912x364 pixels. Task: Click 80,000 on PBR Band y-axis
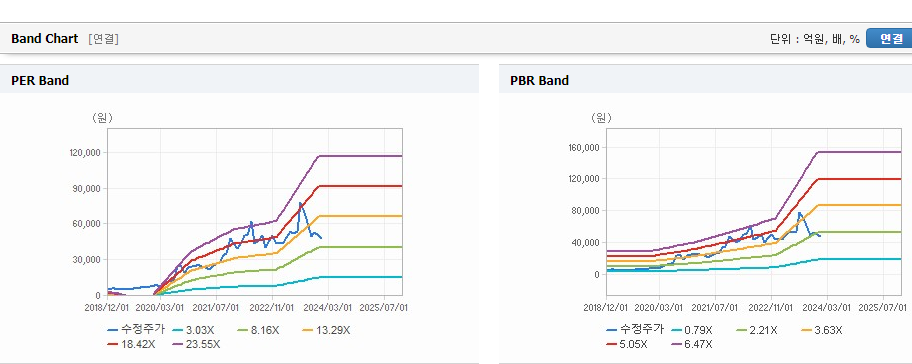(586, 210)
